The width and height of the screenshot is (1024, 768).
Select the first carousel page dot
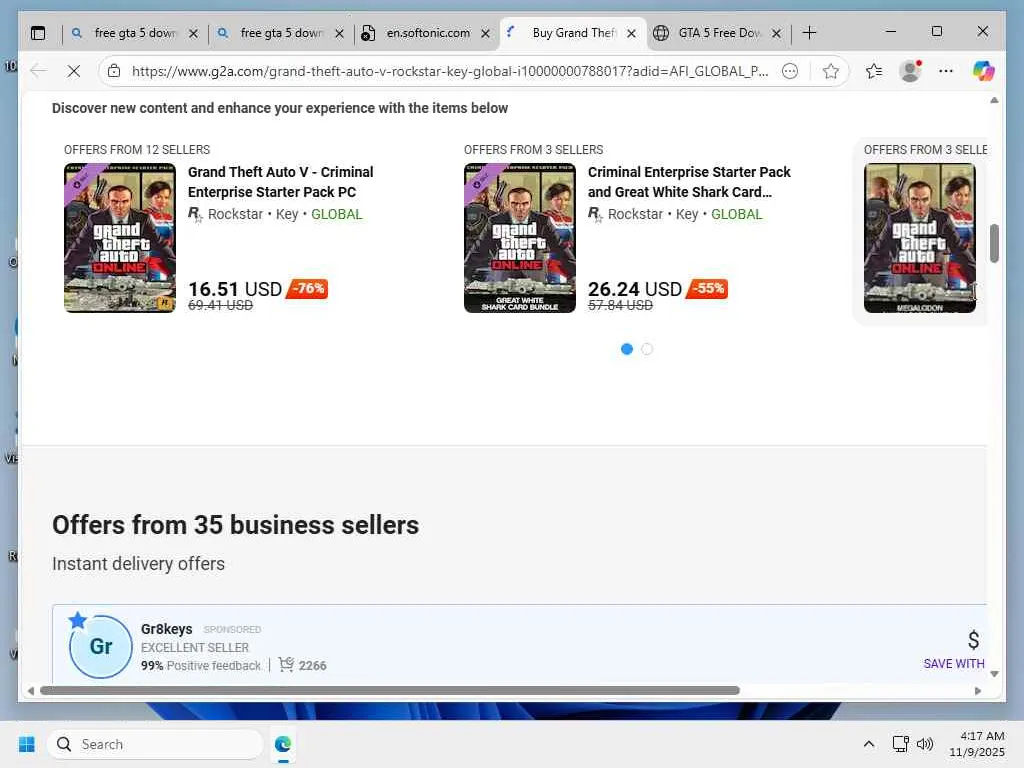627,349
